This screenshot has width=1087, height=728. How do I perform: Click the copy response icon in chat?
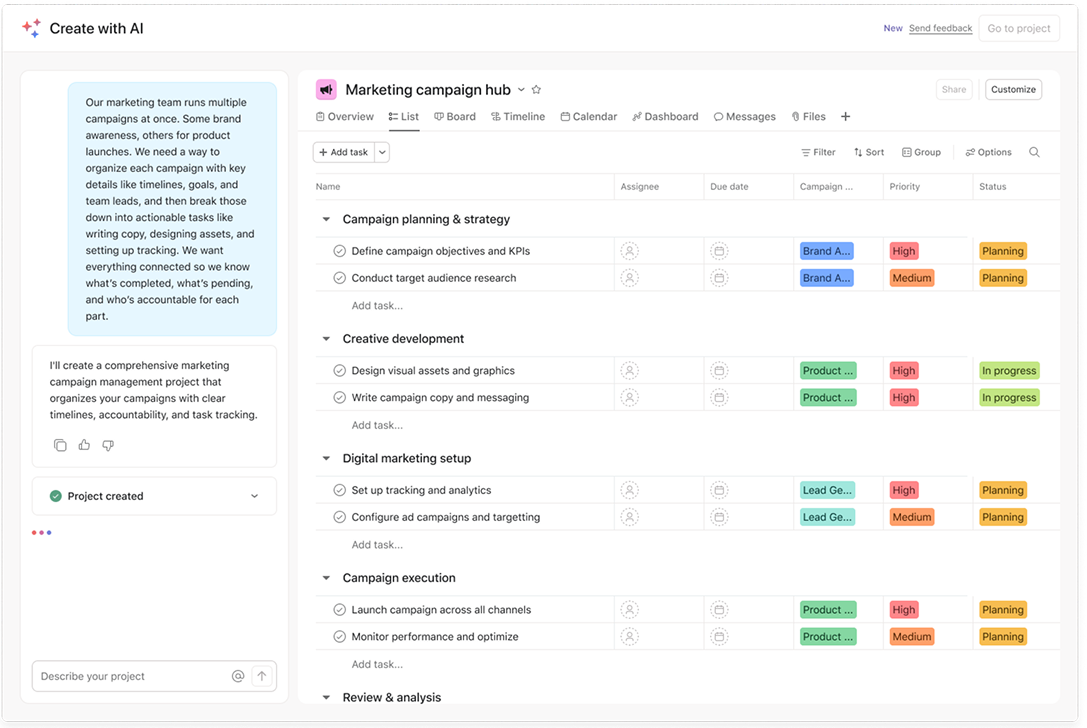tap(60, 445)
